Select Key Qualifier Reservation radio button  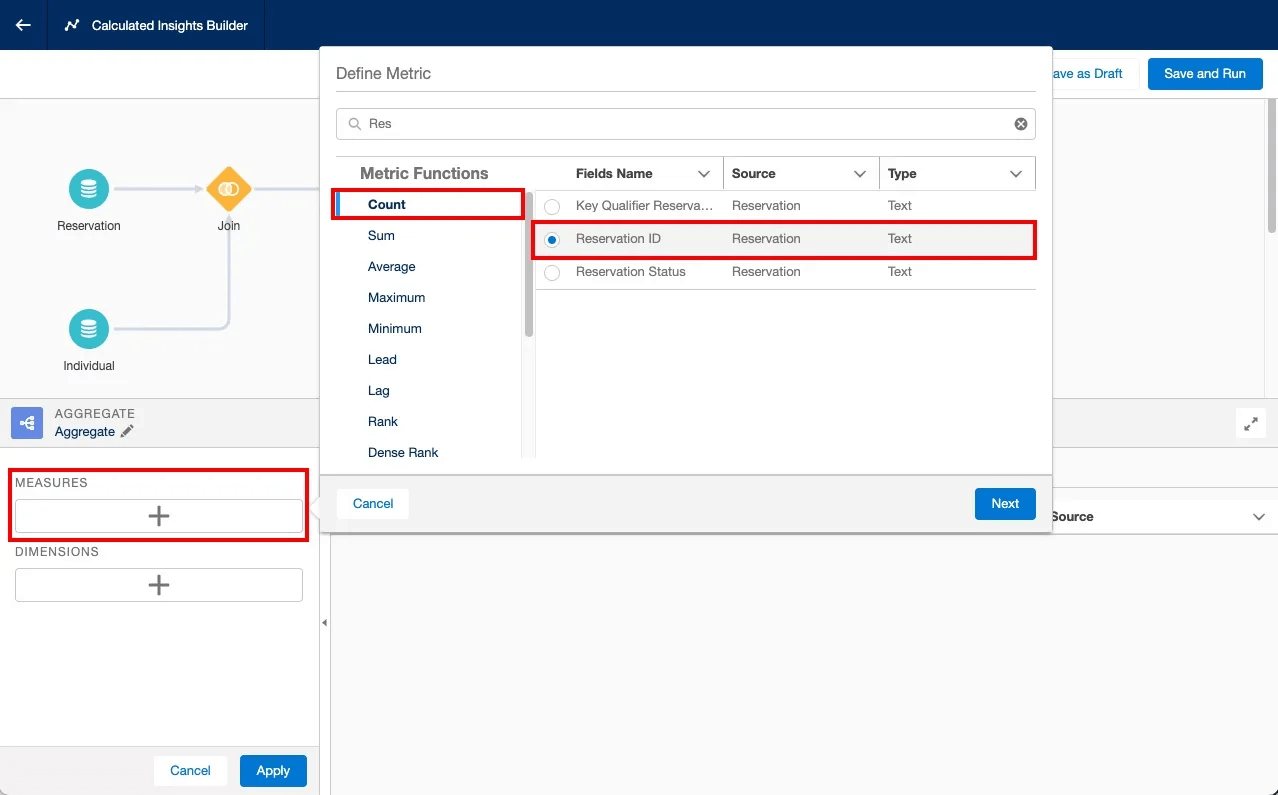[552, 206]
